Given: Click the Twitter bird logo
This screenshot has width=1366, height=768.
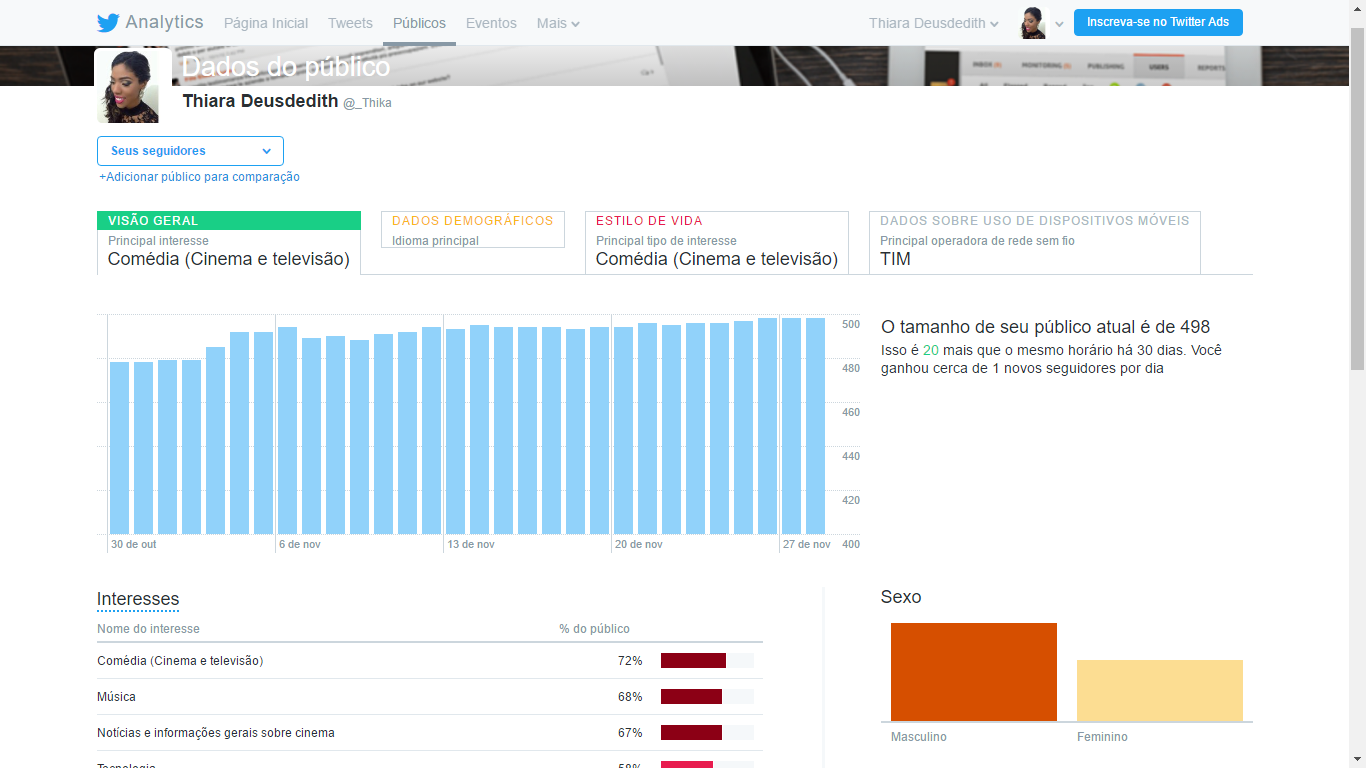Looking at the screenshot, I should pos(108,23).
